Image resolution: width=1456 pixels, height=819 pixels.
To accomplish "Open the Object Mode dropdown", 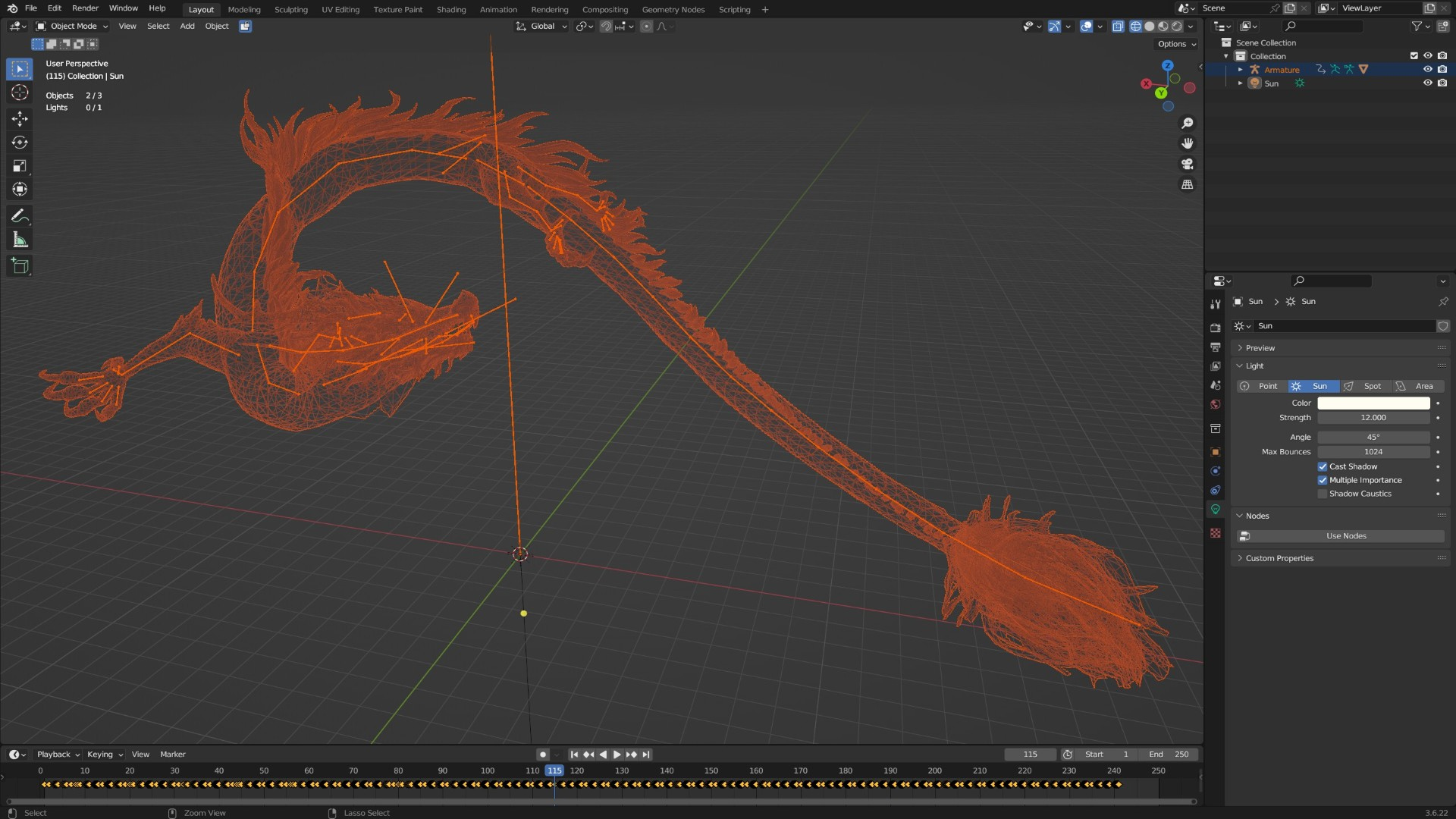I will (72, 26).
